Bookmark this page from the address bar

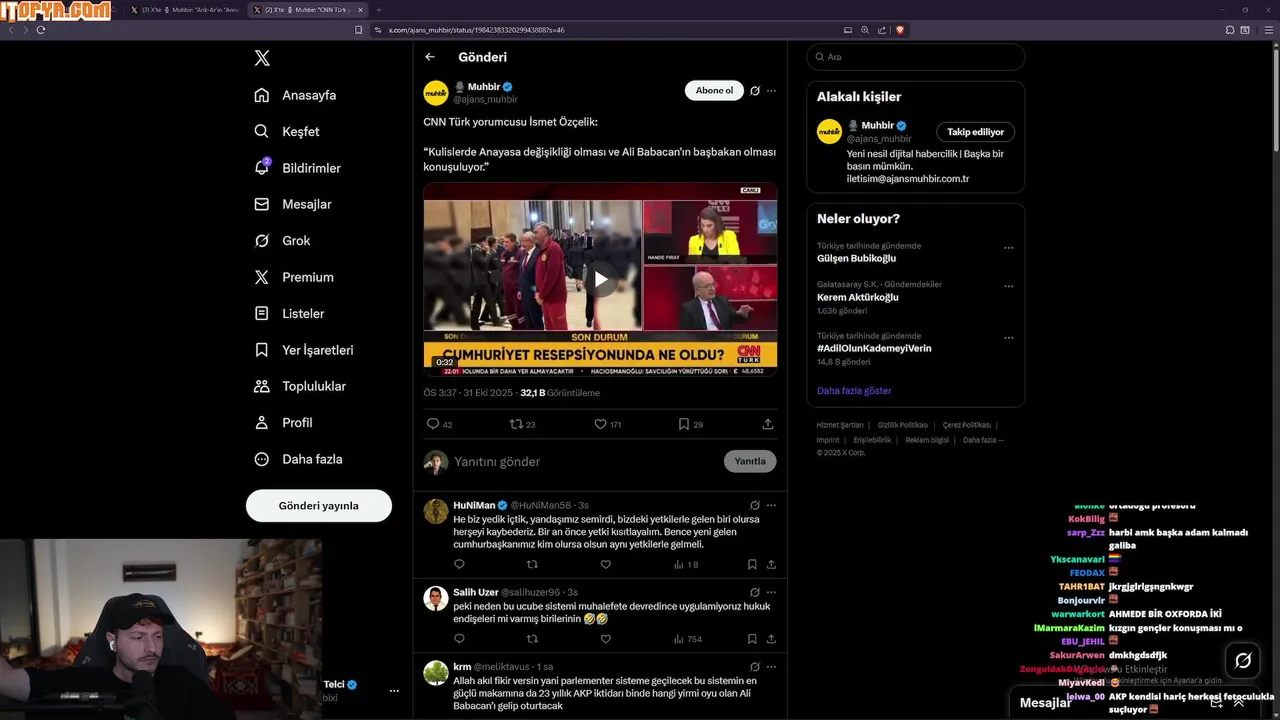click(x=359, y=30)
